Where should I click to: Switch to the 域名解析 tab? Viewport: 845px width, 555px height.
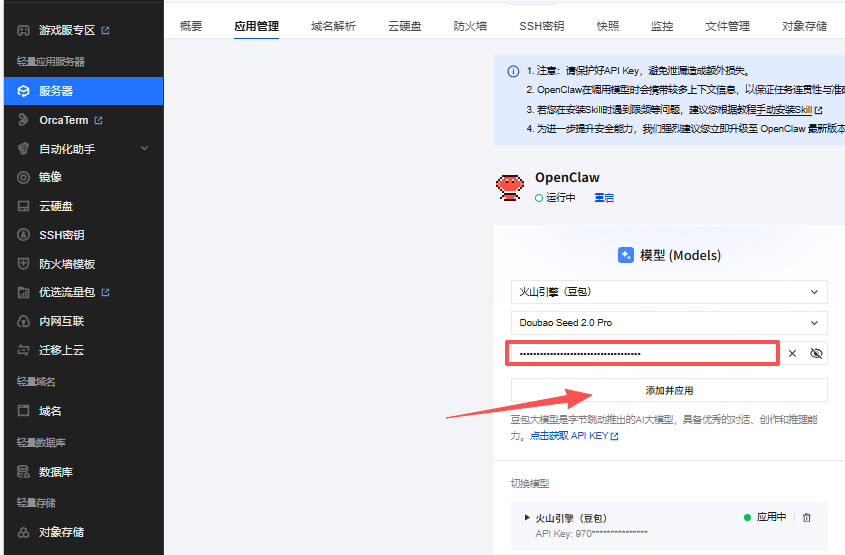pos(333,26)
